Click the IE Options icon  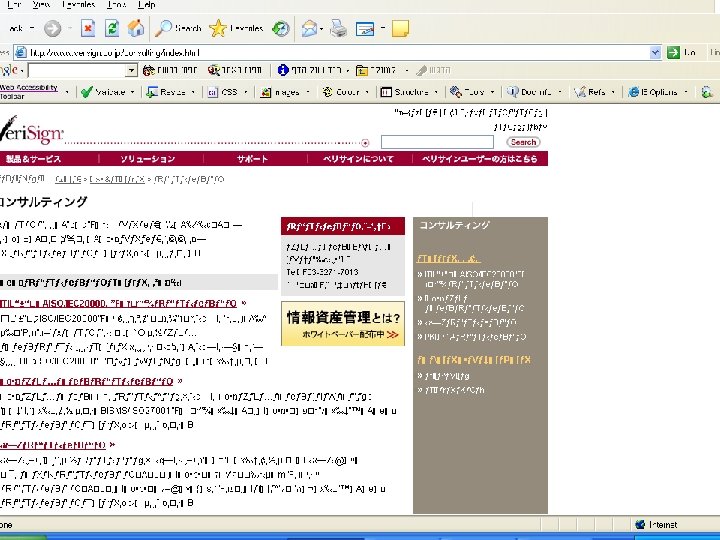click(634, 92)
